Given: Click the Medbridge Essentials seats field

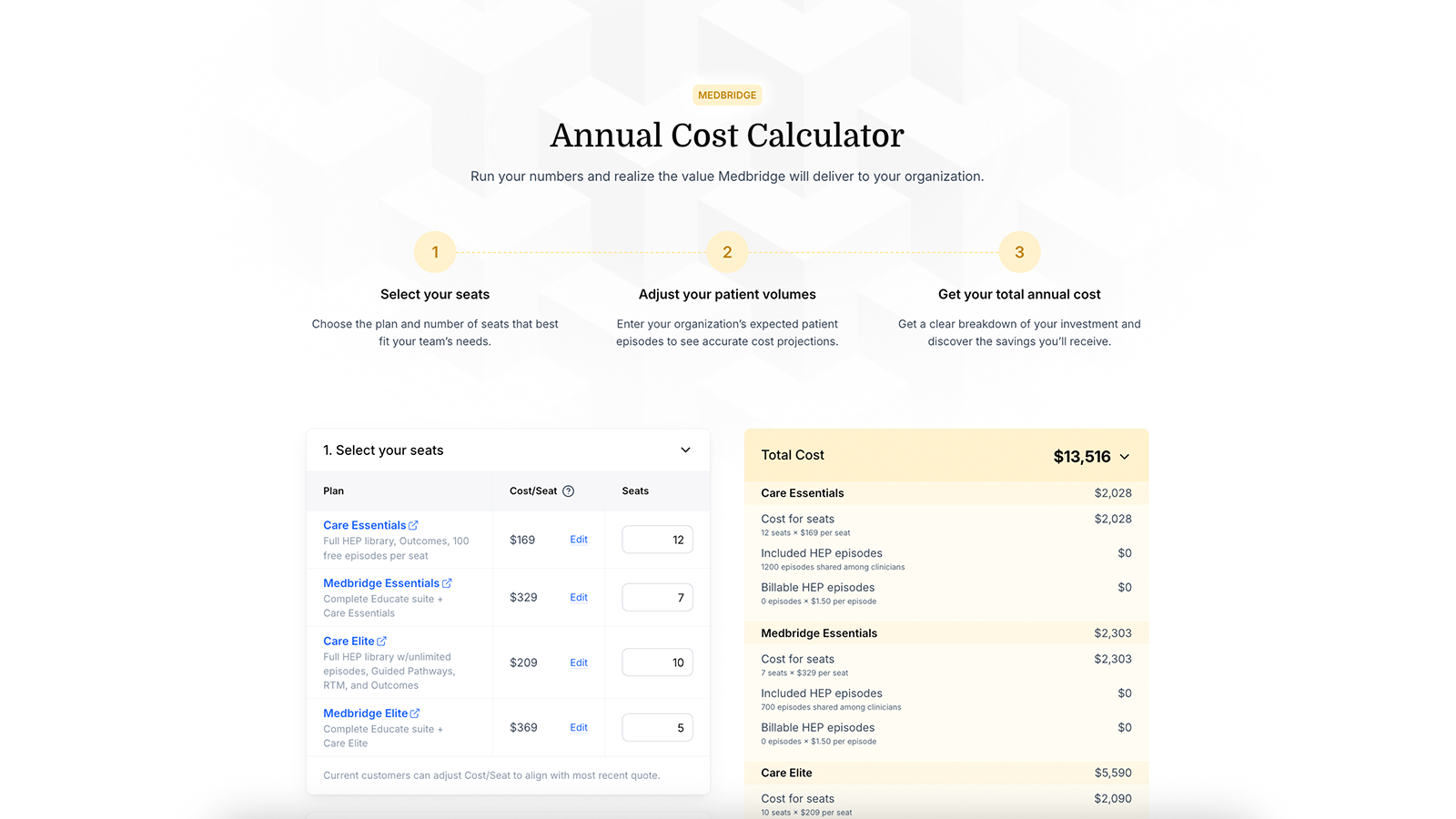Looking at the screenshot, I should coord(657,598).
